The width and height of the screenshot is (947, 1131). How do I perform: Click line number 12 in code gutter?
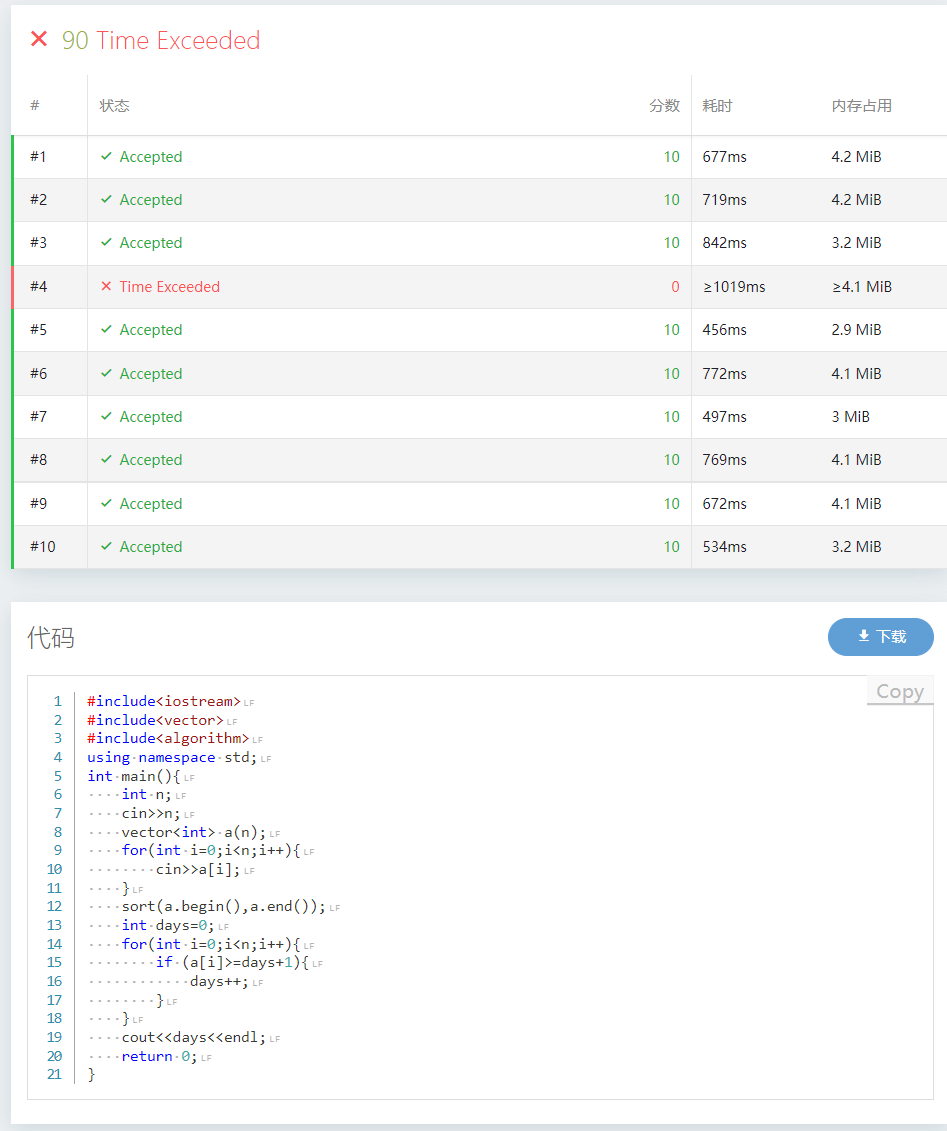[54, 907]
